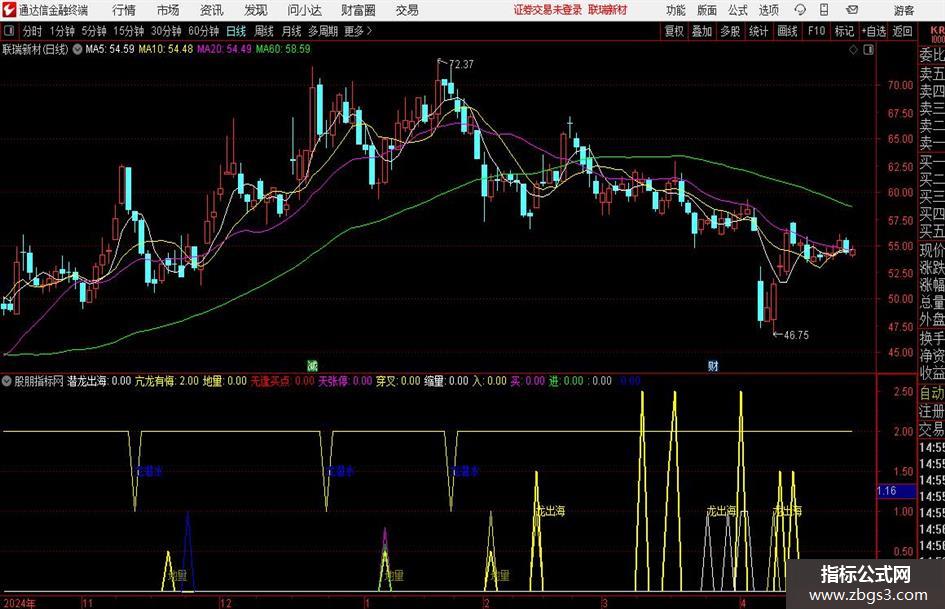
Task: Open the 资讯 menu
Action: (212, 10)
